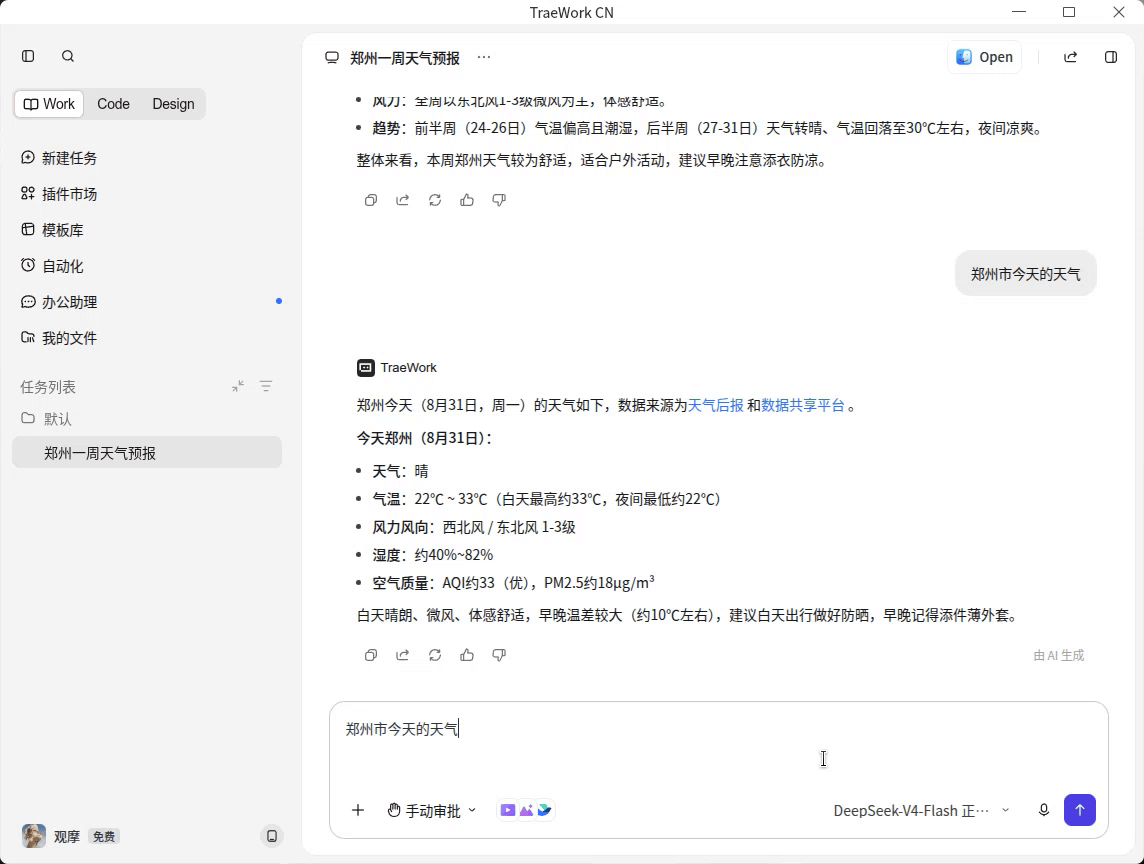The width and height of the screenshot is (1144, 864).
Task: Copy the second response below 今天郑州
Action: tap(371, 655)
